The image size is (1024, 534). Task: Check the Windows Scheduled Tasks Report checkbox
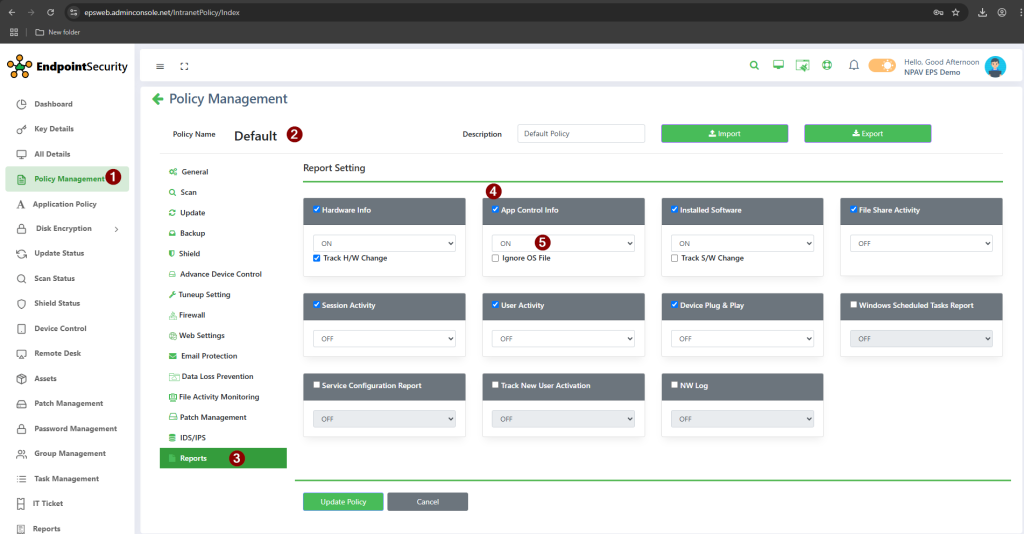(x=853, y=305)
